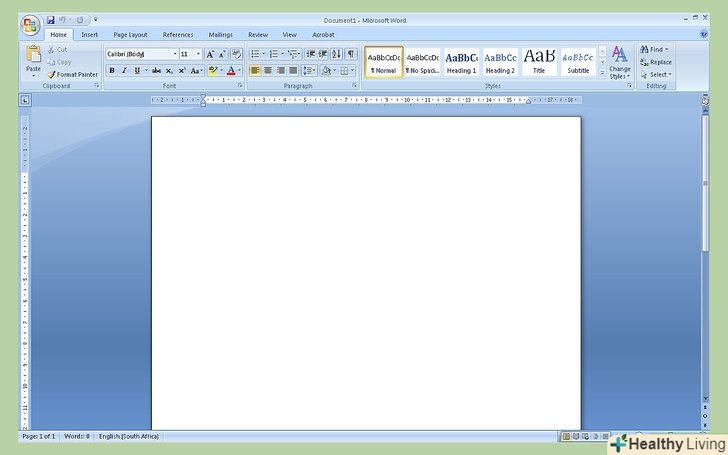Enable center text alignment
Image resolution: width=728 pixels, height=455 pixels.
[x=267, y=71]
